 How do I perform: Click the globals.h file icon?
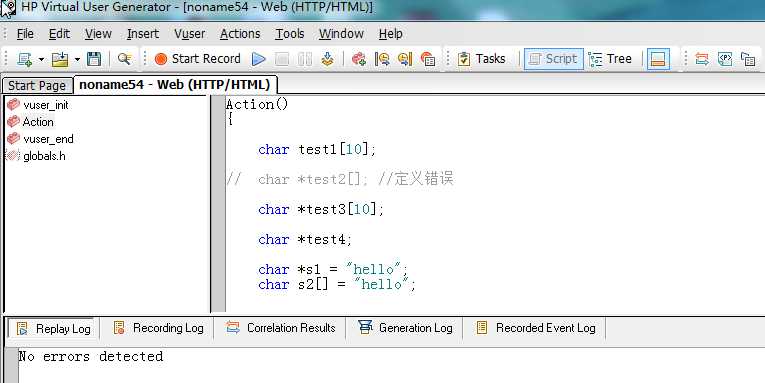point(13,156)
